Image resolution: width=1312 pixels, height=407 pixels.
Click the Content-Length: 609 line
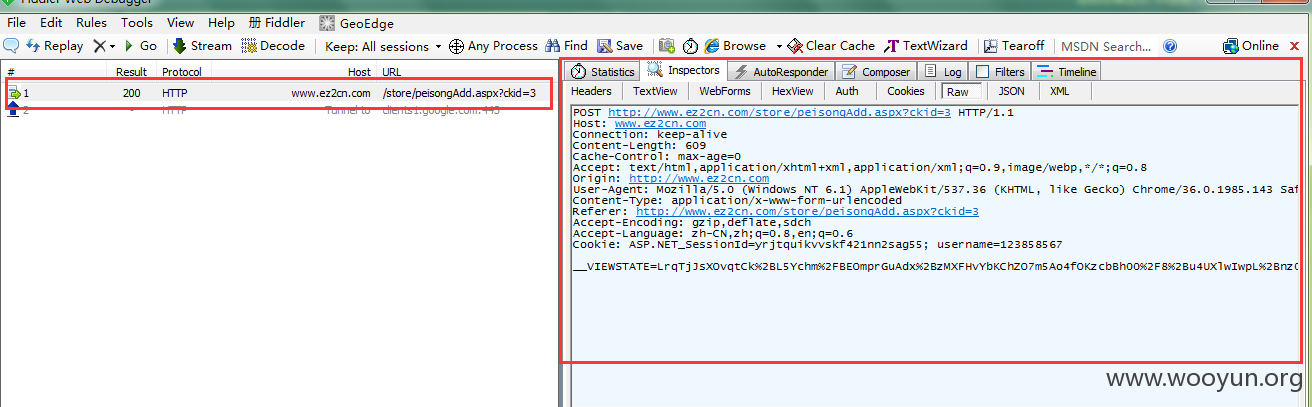tap(639, 145)
